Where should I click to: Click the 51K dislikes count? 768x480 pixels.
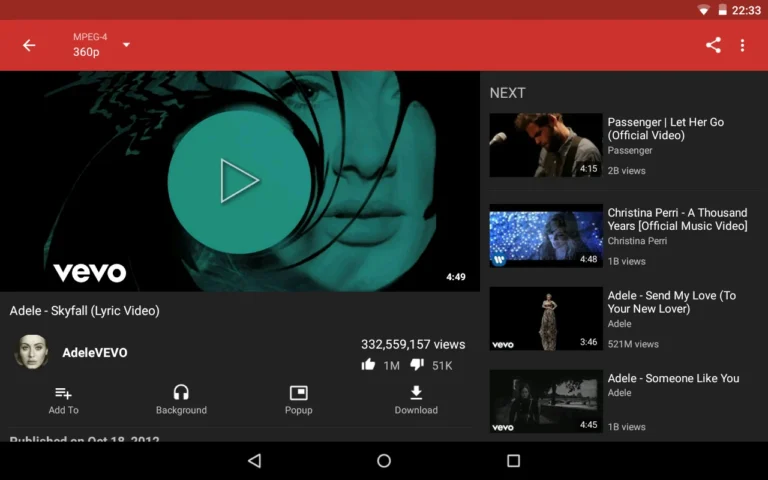[442, 365]
